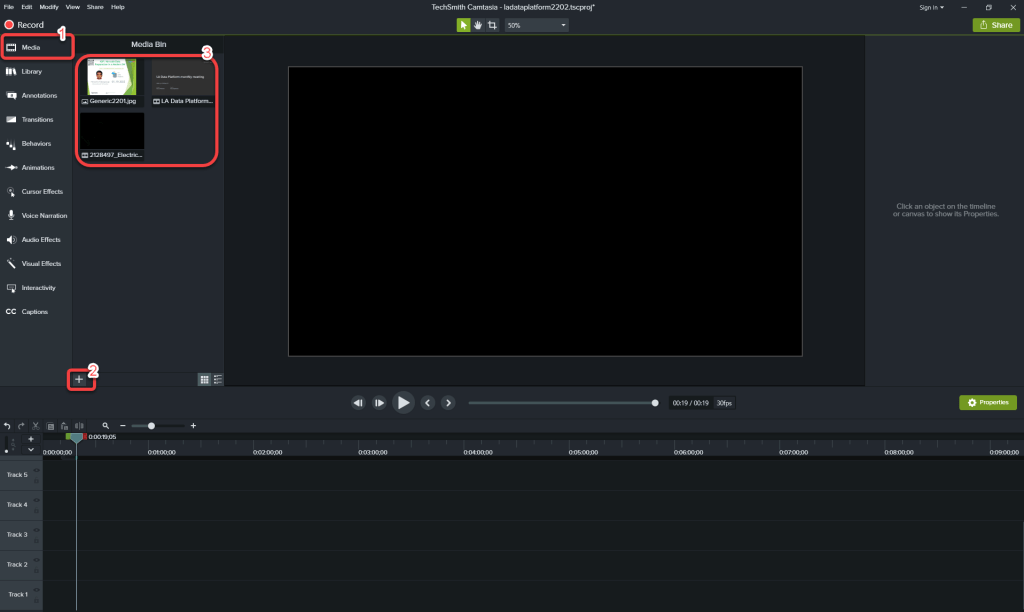Toggle the lock on Track 3

37,540
